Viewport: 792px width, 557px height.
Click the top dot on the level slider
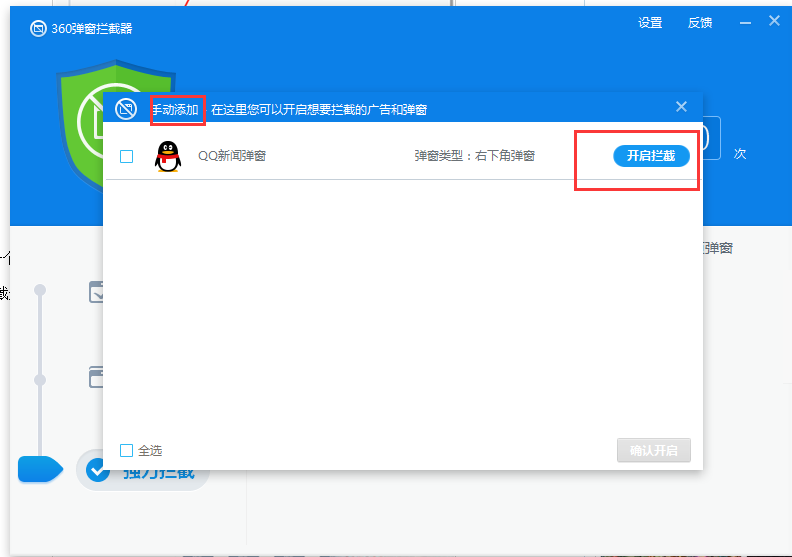(x=40, y=290)
